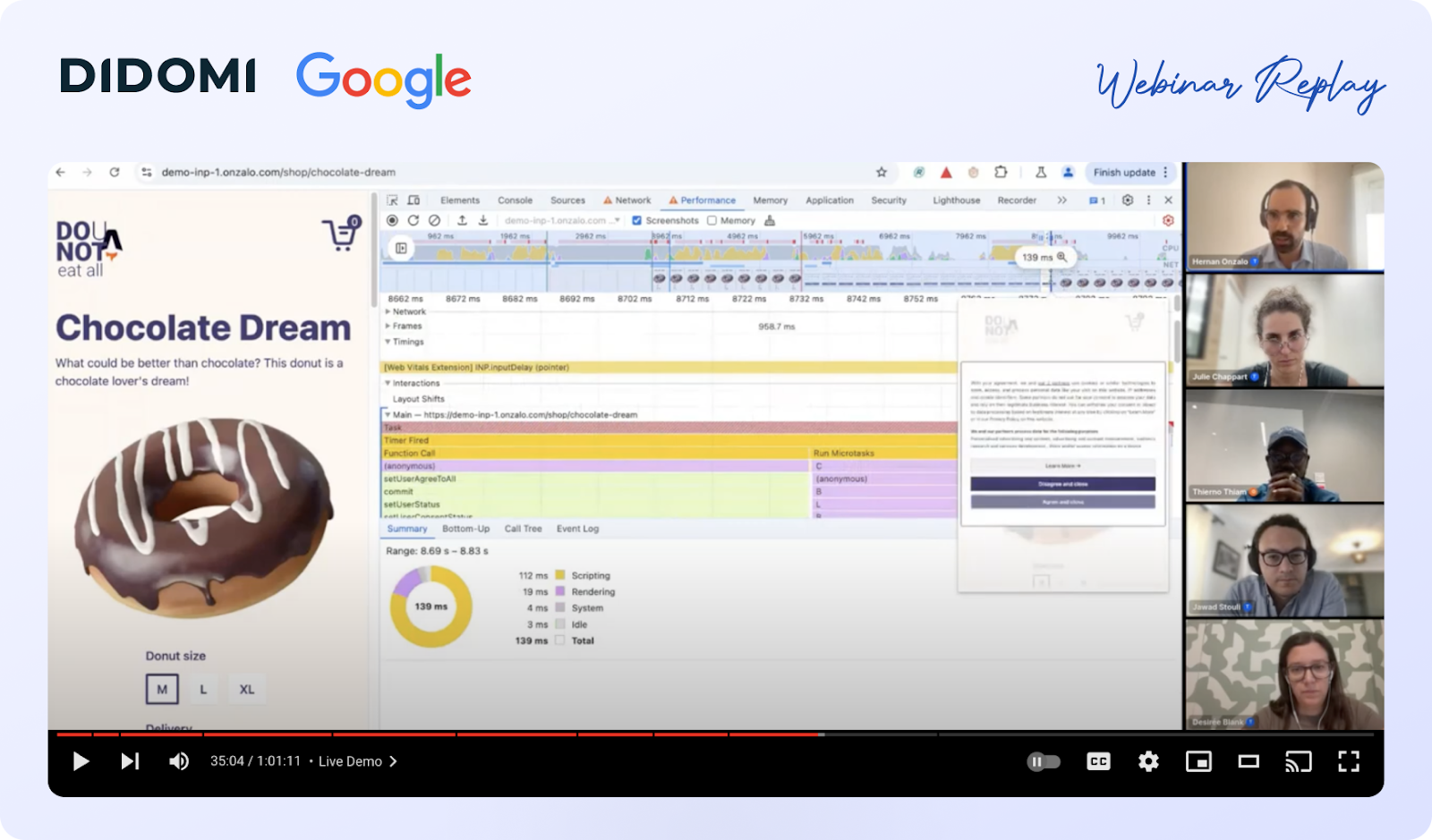This screenshot has height=840, width=1432.
Task: Skip to next video chapter
Action: pyautogui.click(x=131, y=761)
